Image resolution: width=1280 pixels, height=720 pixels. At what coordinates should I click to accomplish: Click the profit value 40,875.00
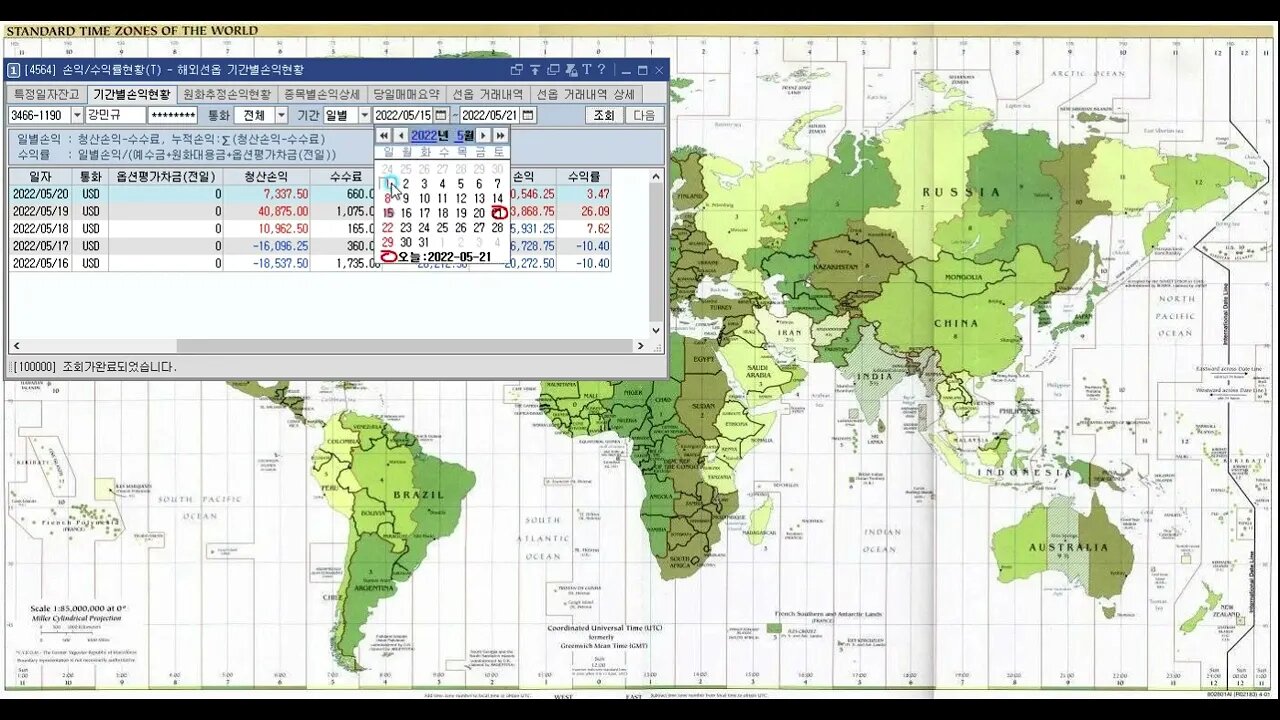click(283, 211)
